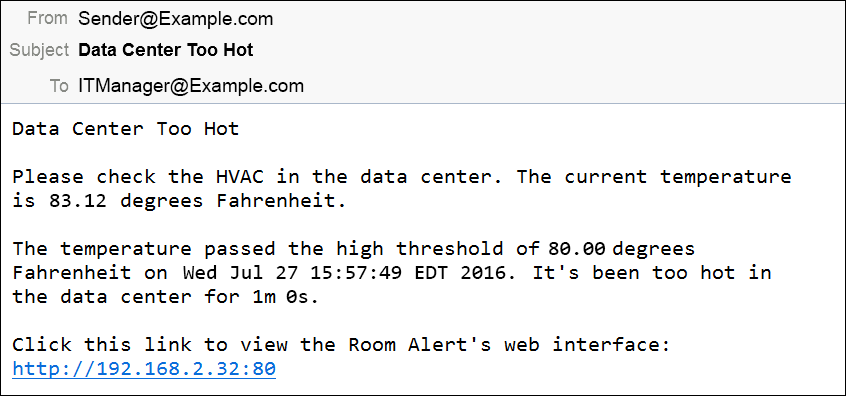Click the 80.00 threshold value
The width and height of the screenshot is (846, 396).
click(x=577, y=249)
